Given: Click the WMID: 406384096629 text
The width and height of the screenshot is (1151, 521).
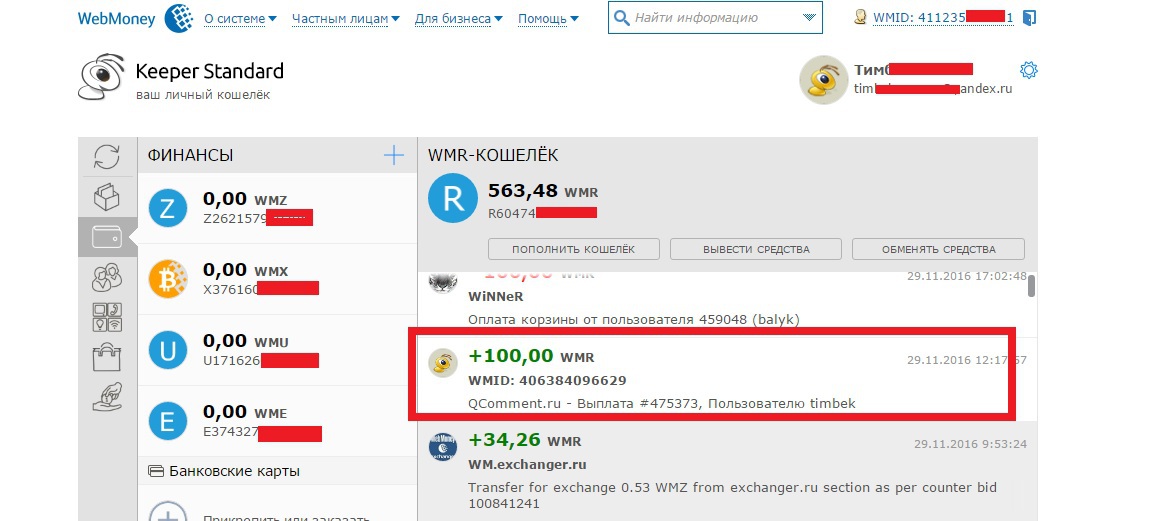Looking at the screenshot, I should 548,381.
